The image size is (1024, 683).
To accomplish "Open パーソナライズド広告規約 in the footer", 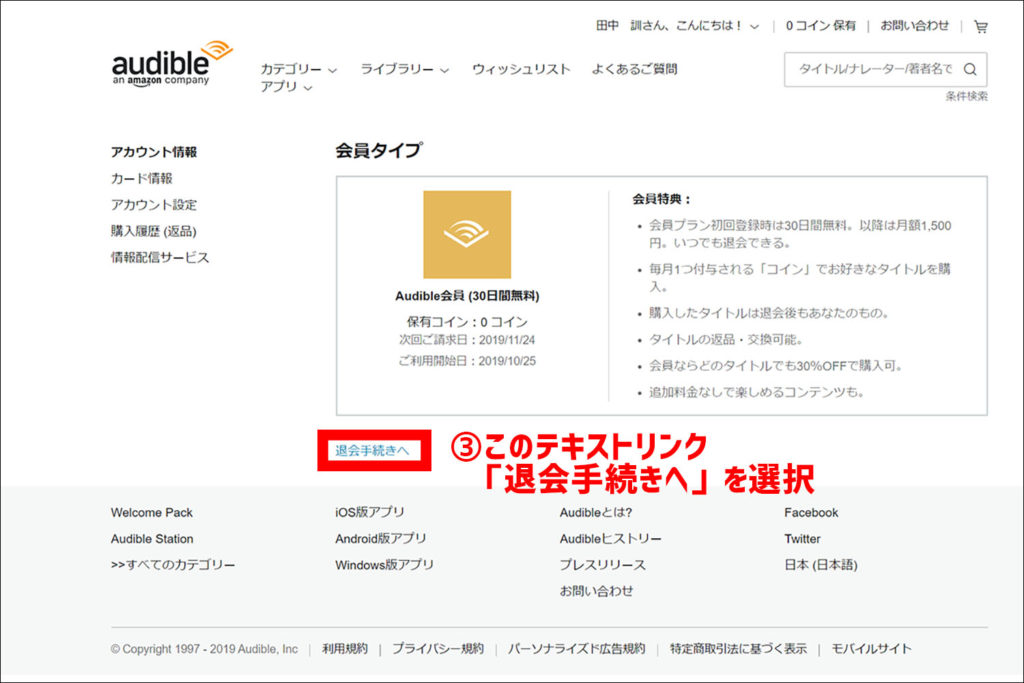I will click(x=576, y=649).
